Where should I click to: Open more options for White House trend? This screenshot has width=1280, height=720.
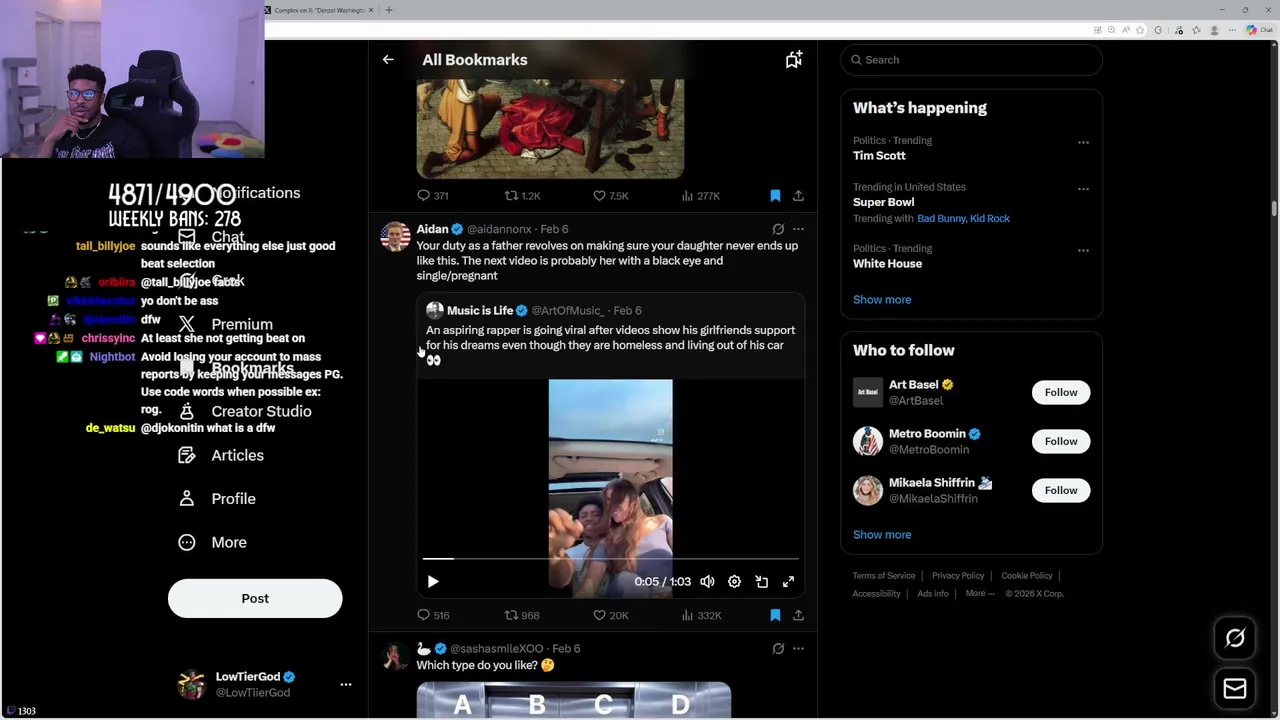1083,250
